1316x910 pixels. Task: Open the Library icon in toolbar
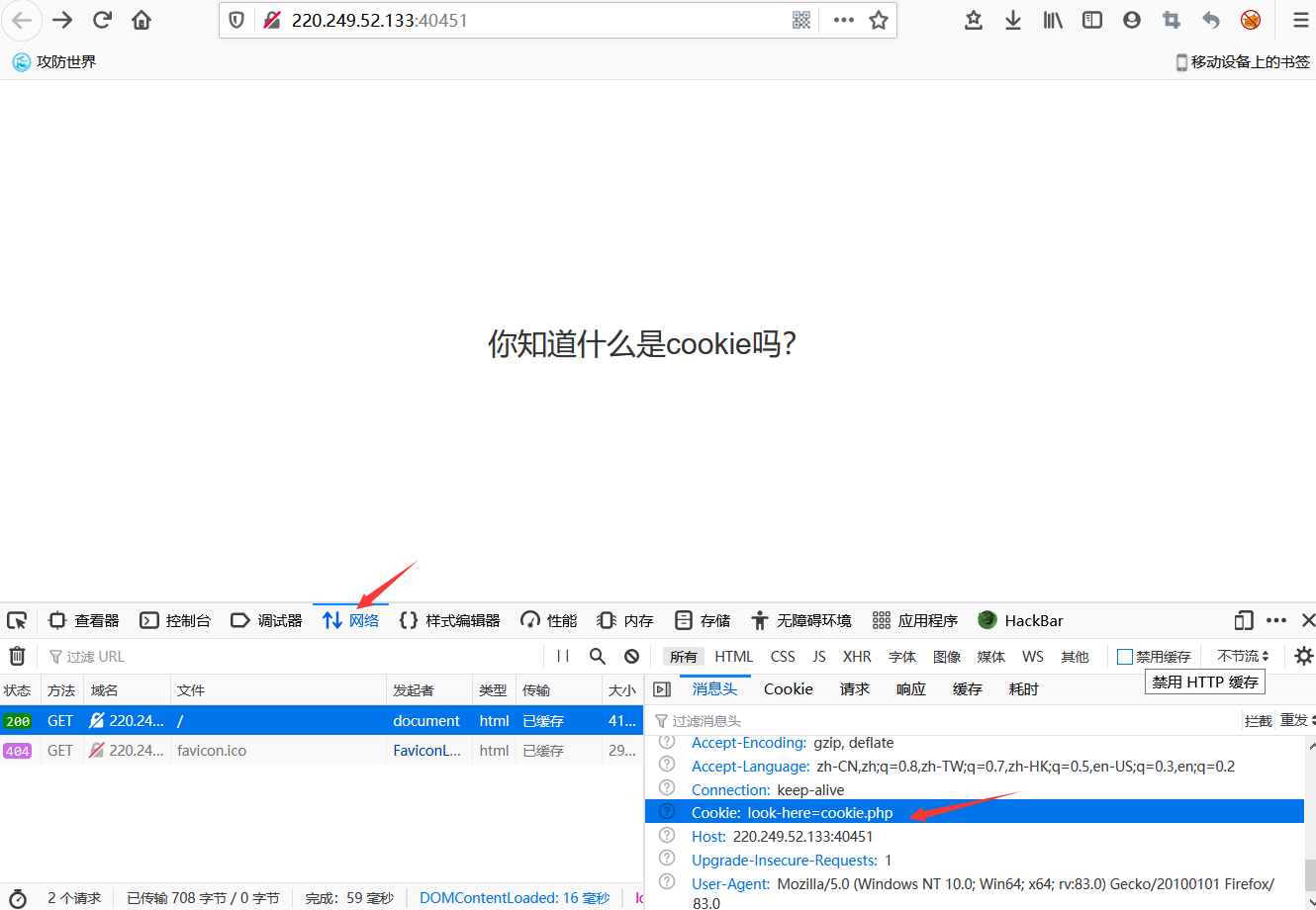point(1053,20)
